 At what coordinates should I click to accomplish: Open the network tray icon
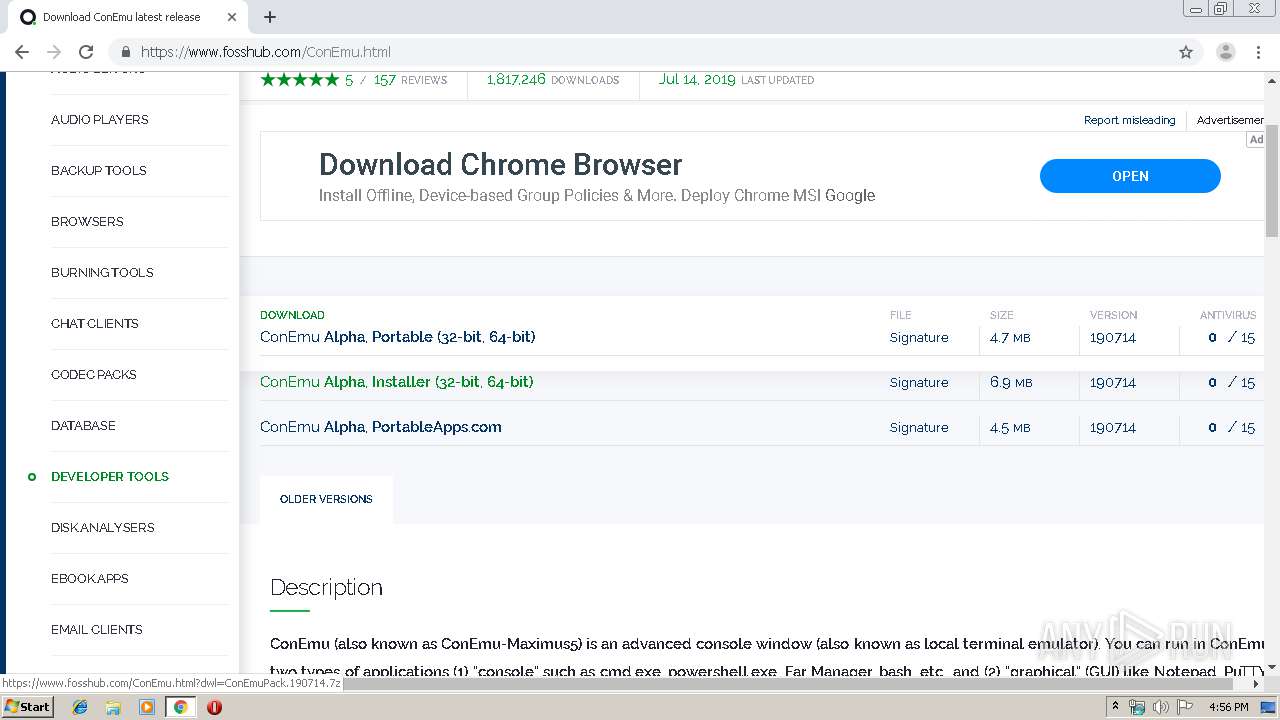pos(1137,707)
